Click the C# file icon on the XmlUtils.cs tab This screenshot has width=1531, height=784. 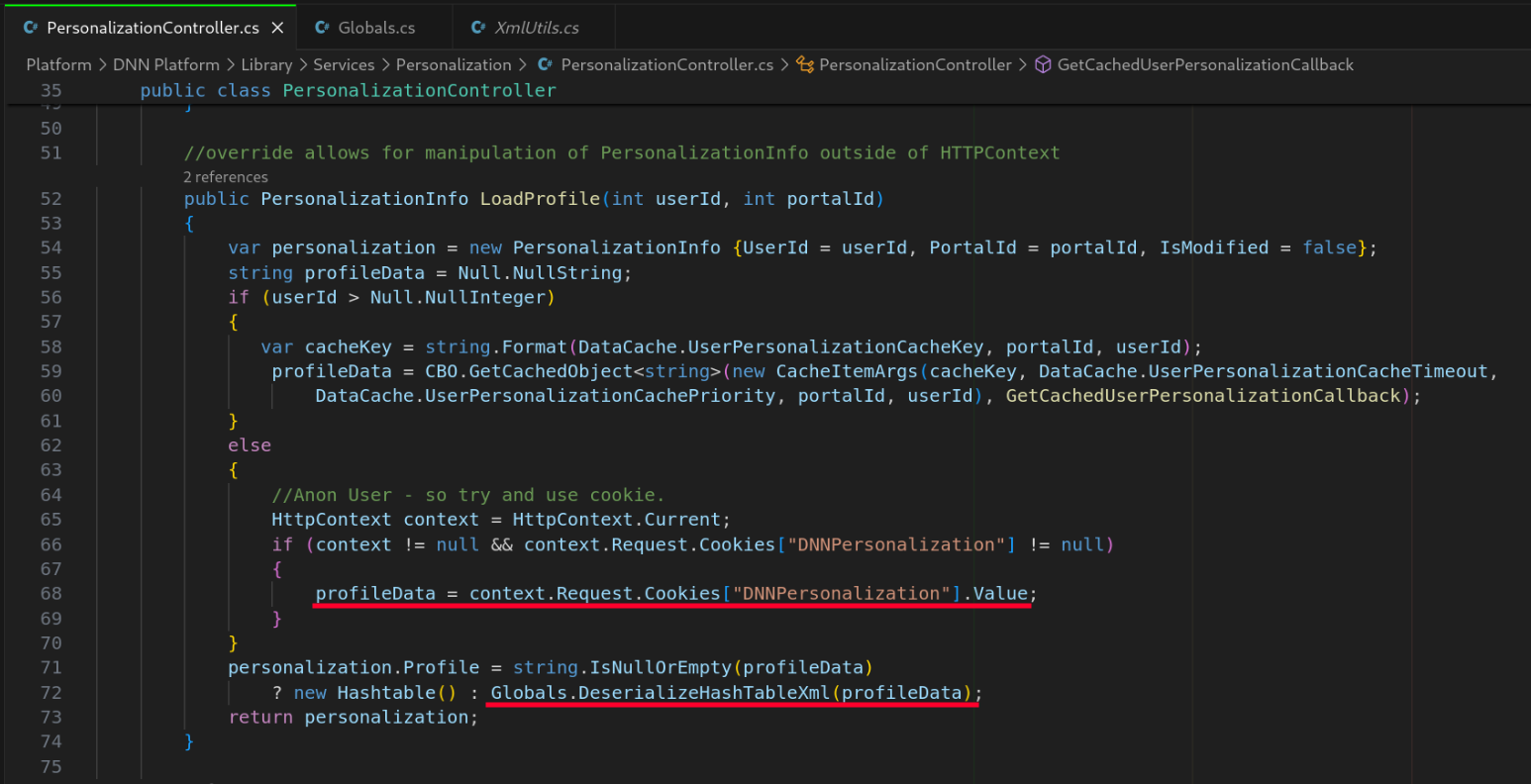tap(478, 28)
